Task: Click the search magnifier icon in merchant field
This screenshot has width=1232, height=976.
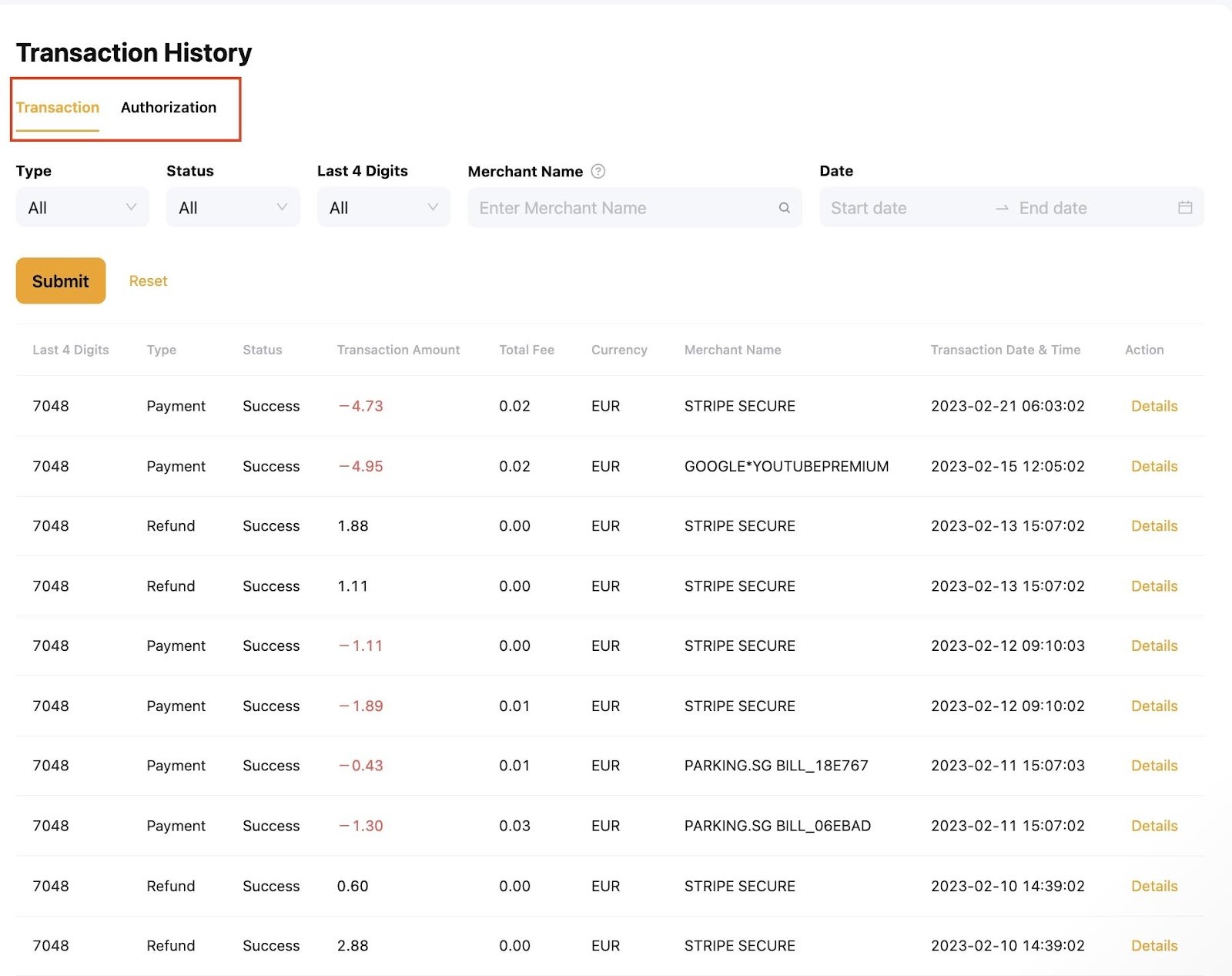Action: [784, 208]
